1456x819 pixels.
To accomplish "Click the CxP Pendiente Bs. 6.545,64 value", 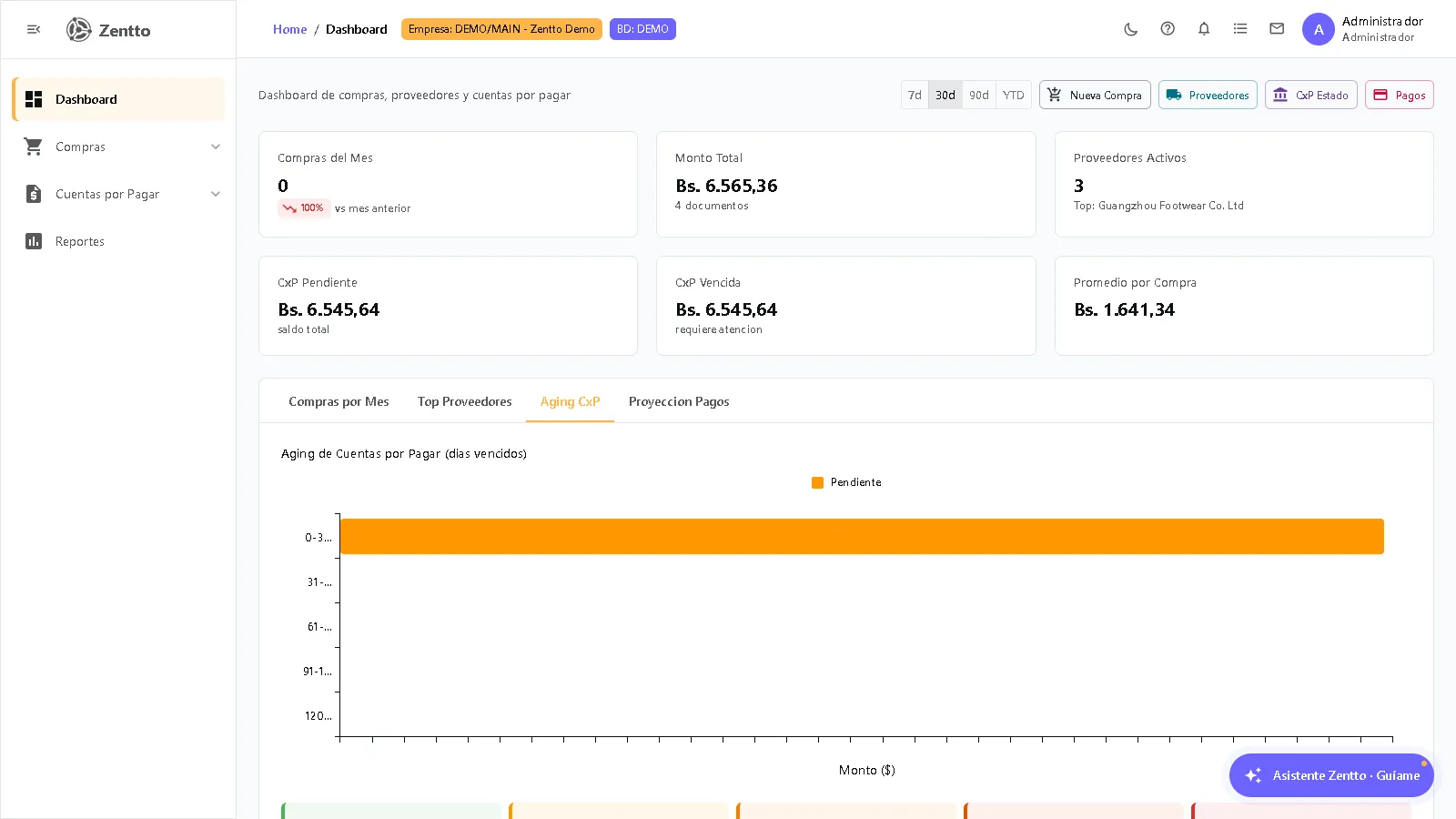I will [329, 309].
